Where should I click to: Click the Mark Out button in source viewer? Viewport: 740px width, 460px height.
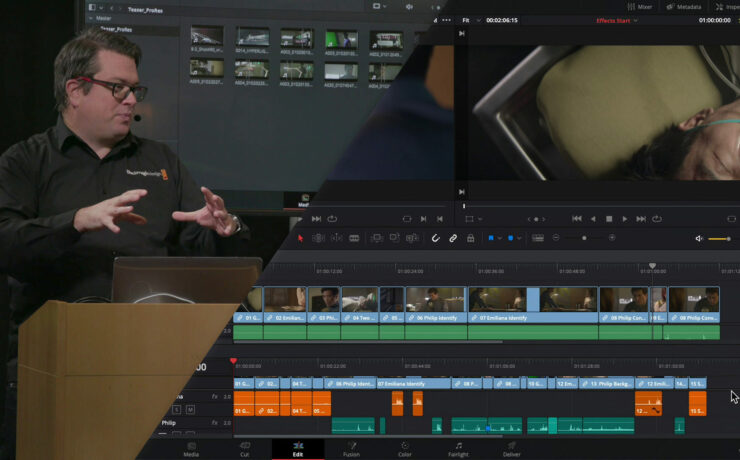click(440, 219)
